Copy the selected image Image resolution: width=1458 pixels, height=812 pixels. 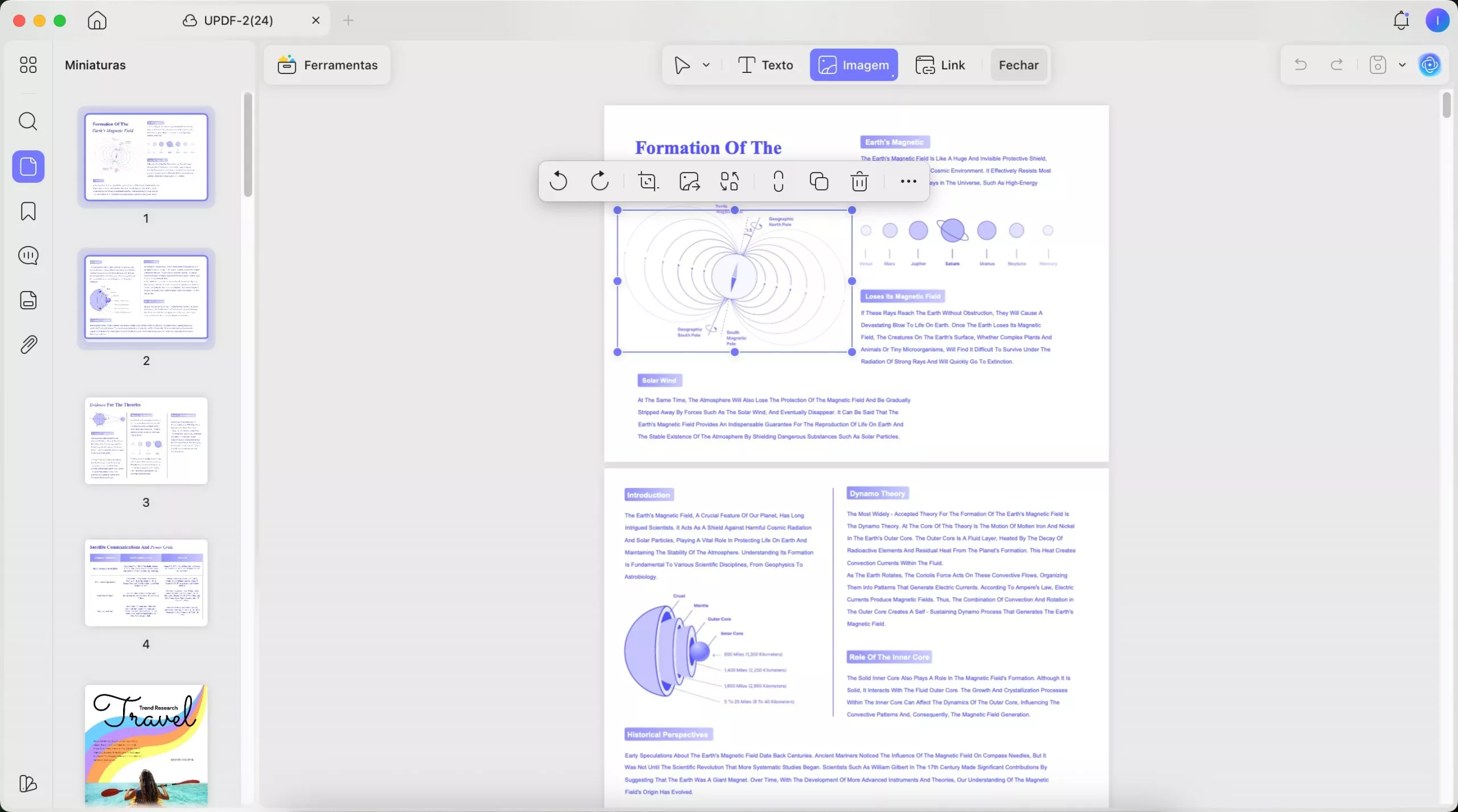click(819, 181)
